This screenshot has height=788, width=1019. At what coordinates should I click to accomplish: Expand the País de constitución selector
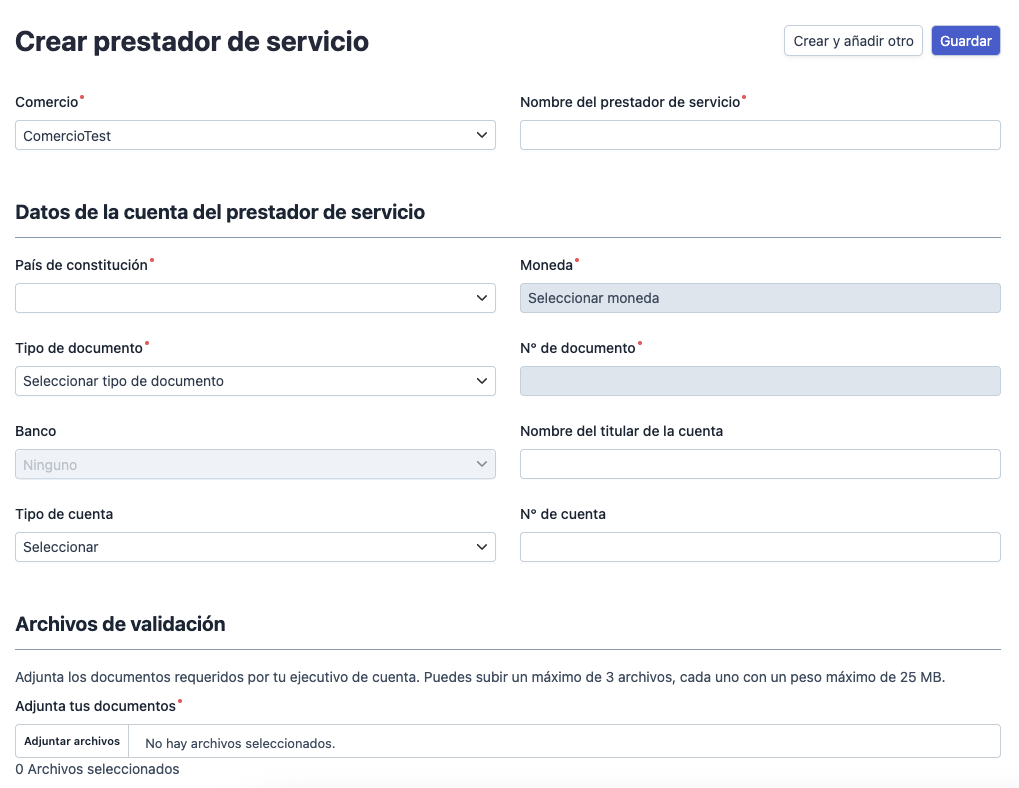coord(255,297)
